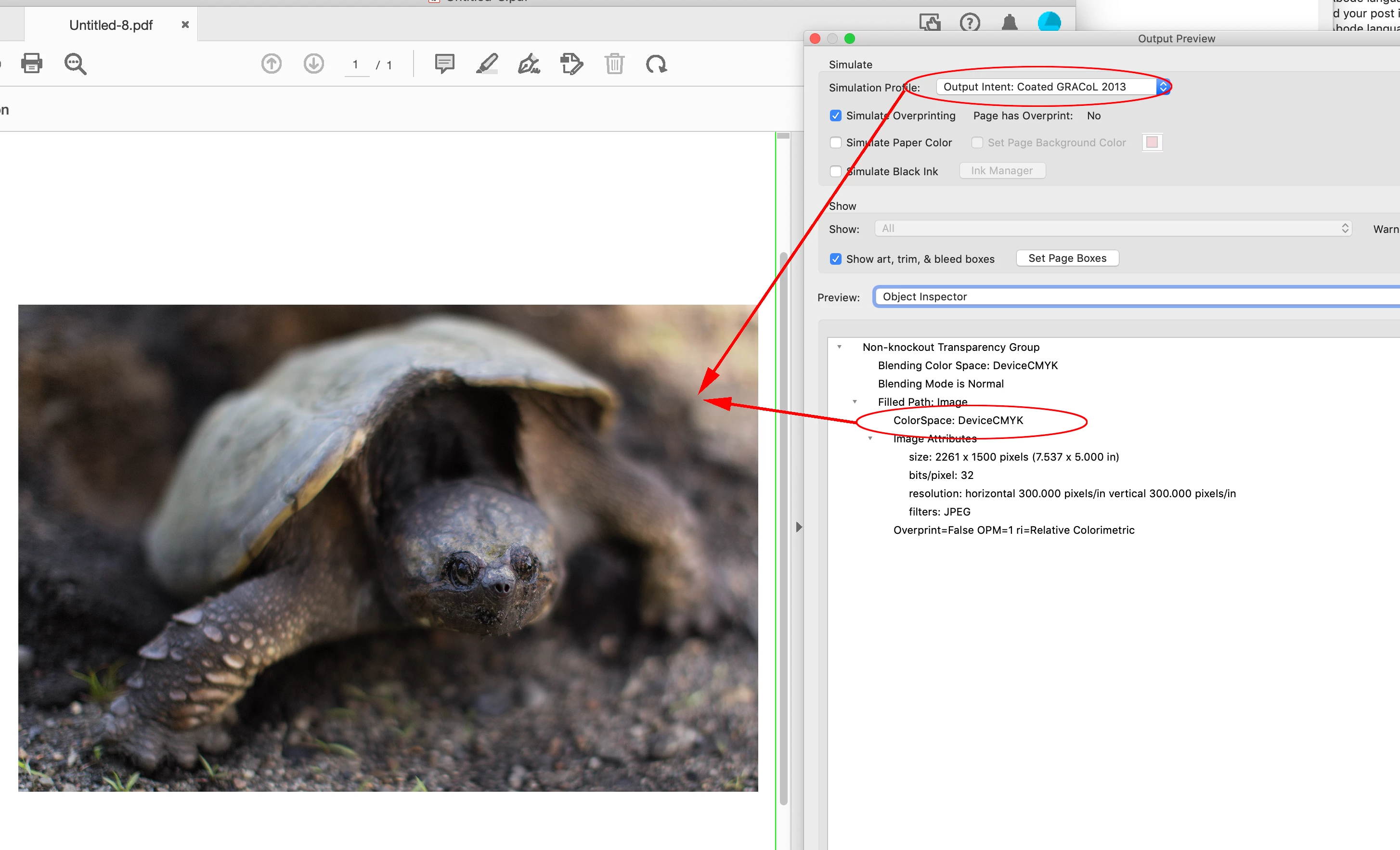Enable Simulate Paper Color checkbox

click(835, 142)
